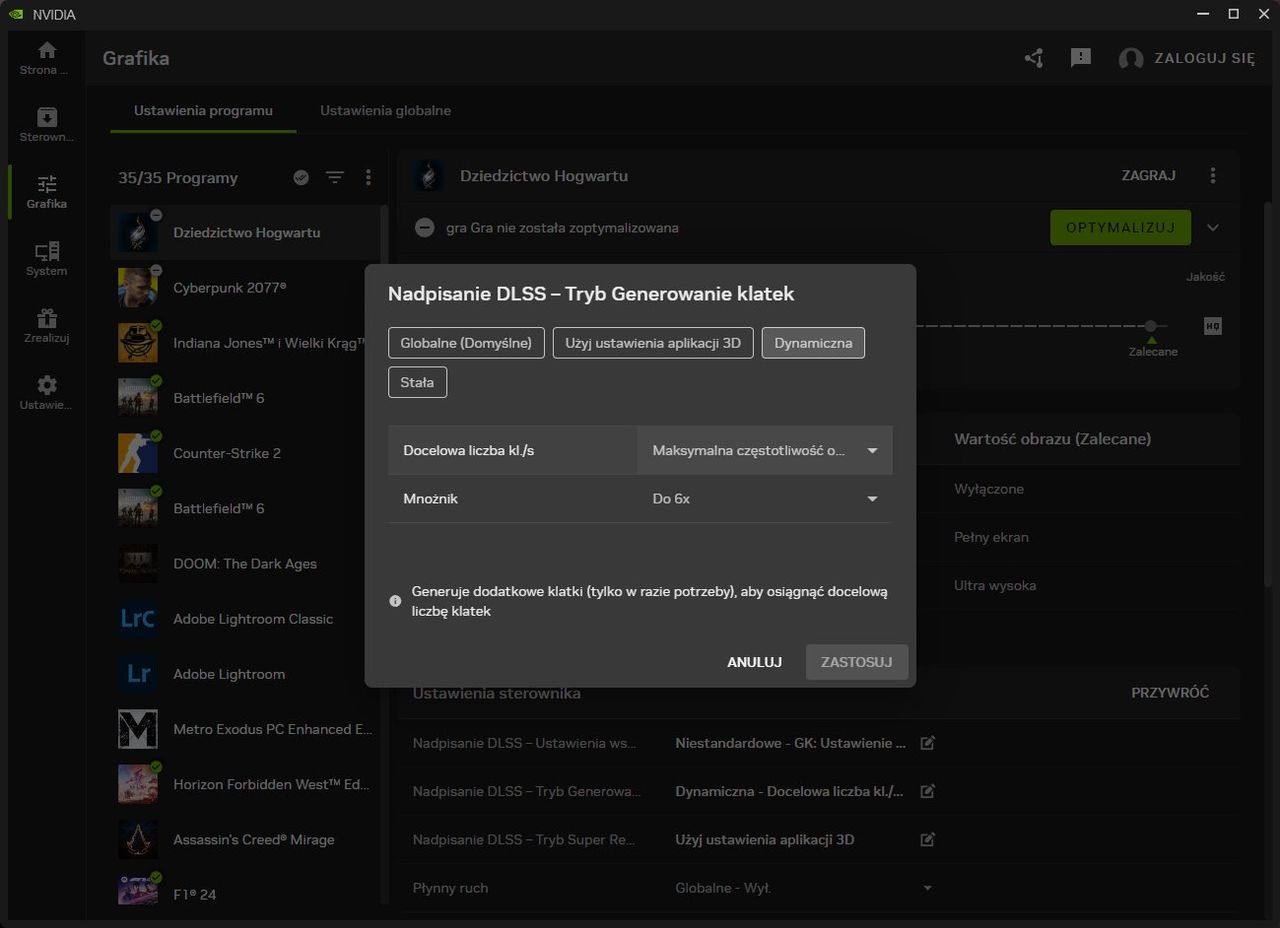Image resolution: width=1280 pixels, height=928 pixels.
Task: Edit Nadpisanie DLSS Tryb Super Rozdzielczości setting
Action: (927, 839)
